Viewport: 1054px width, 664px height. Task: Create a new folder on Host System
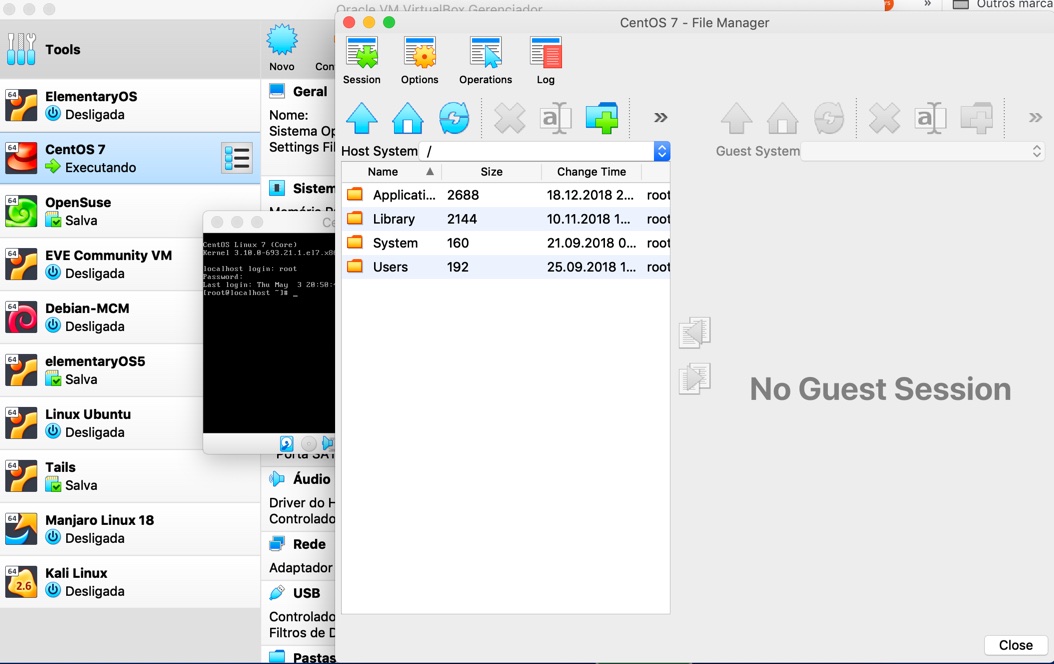click(601, 117)
